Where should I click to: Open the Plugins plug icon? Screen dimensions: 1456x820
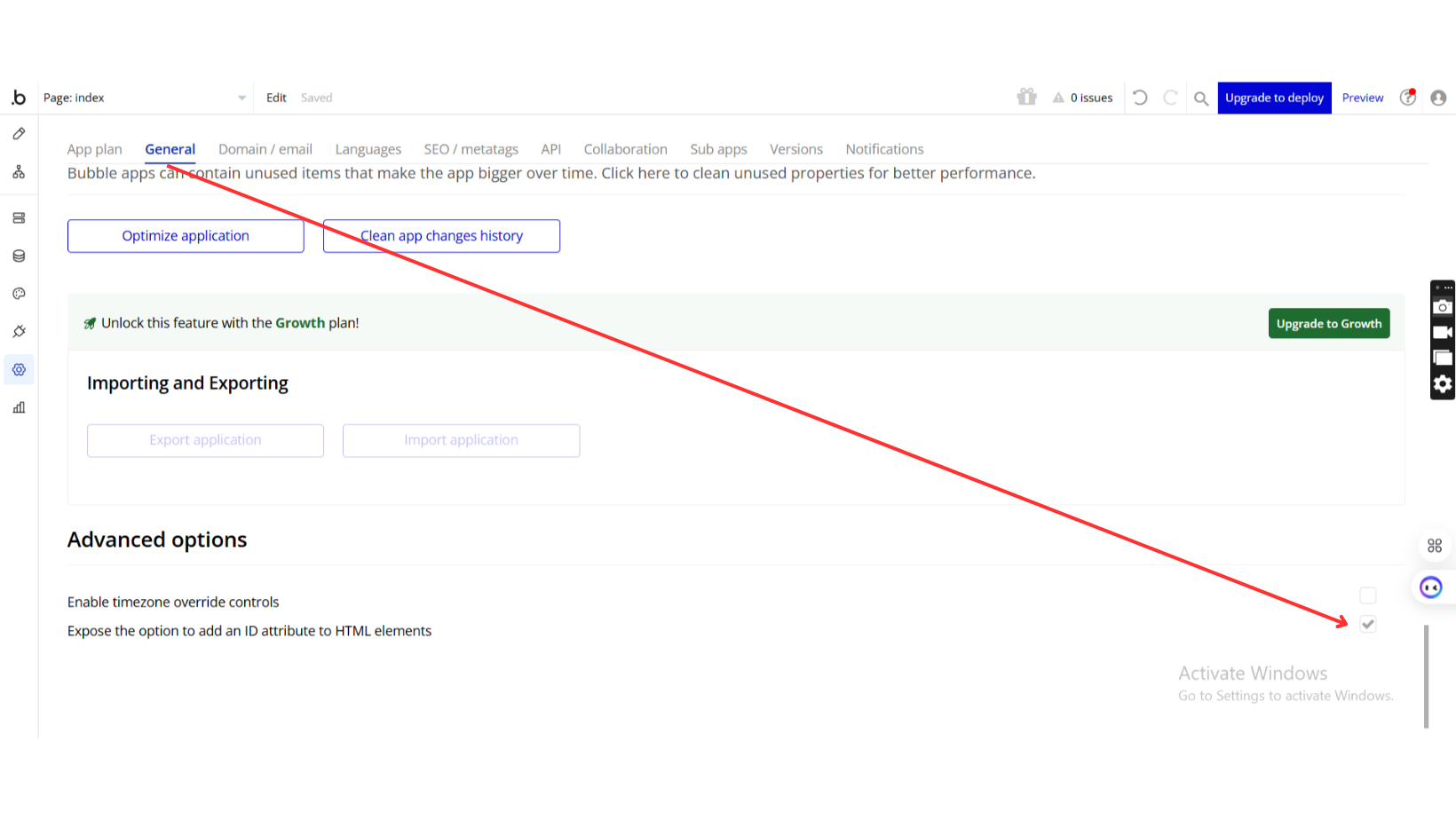[19, 332]
